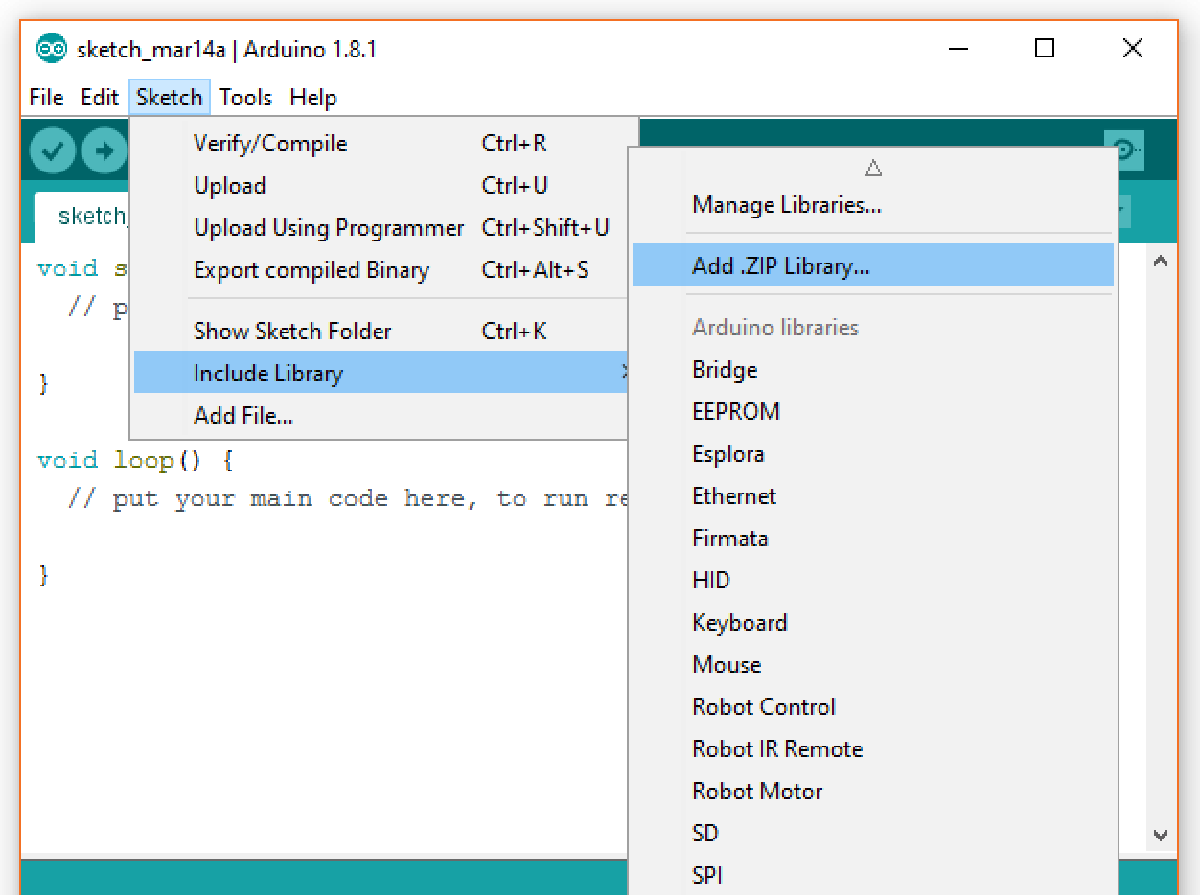Image resolution: width=1200 pixels, height=895 pixels.
Task: Open the Serial Monitor with the magnifier icon
Action: pos(1124,150)
